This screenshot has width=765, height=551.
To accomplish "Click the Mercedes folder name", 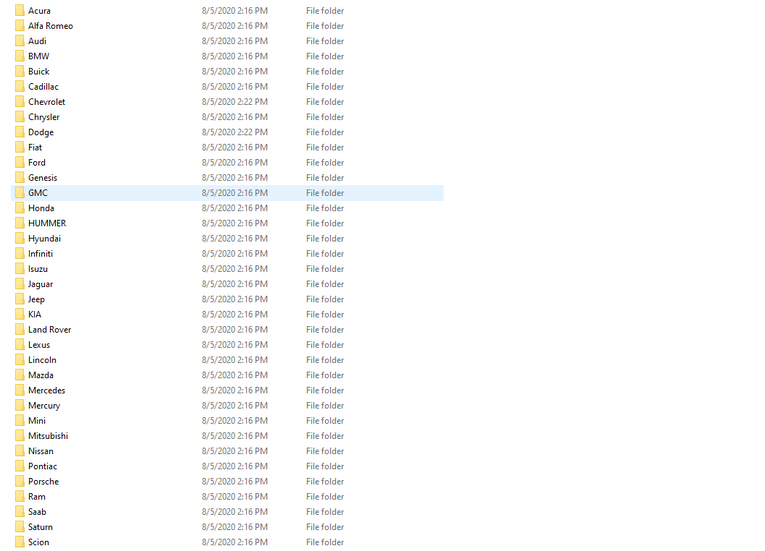I will click(x=46, y=390).
